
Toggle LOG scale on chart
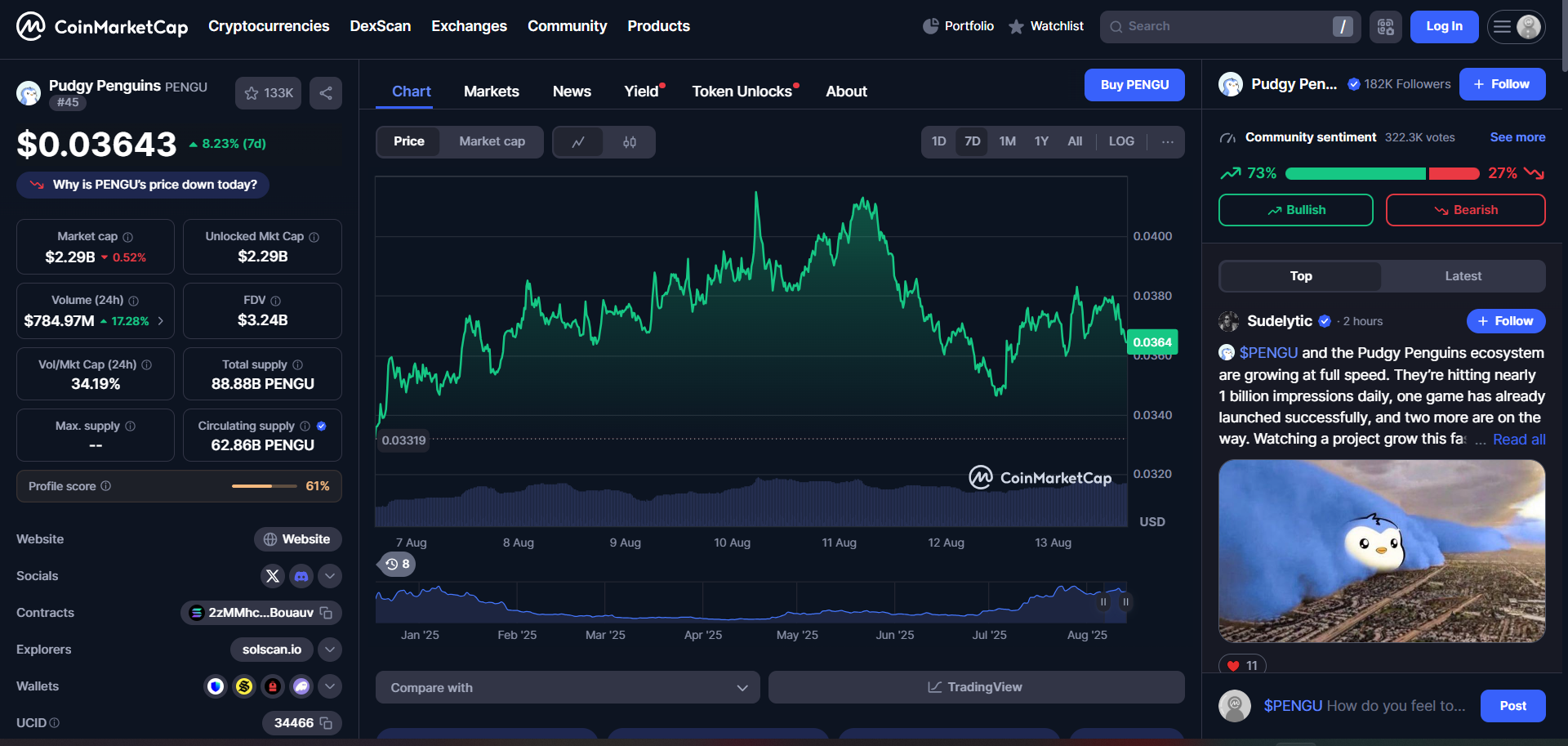click(1121, 141)
